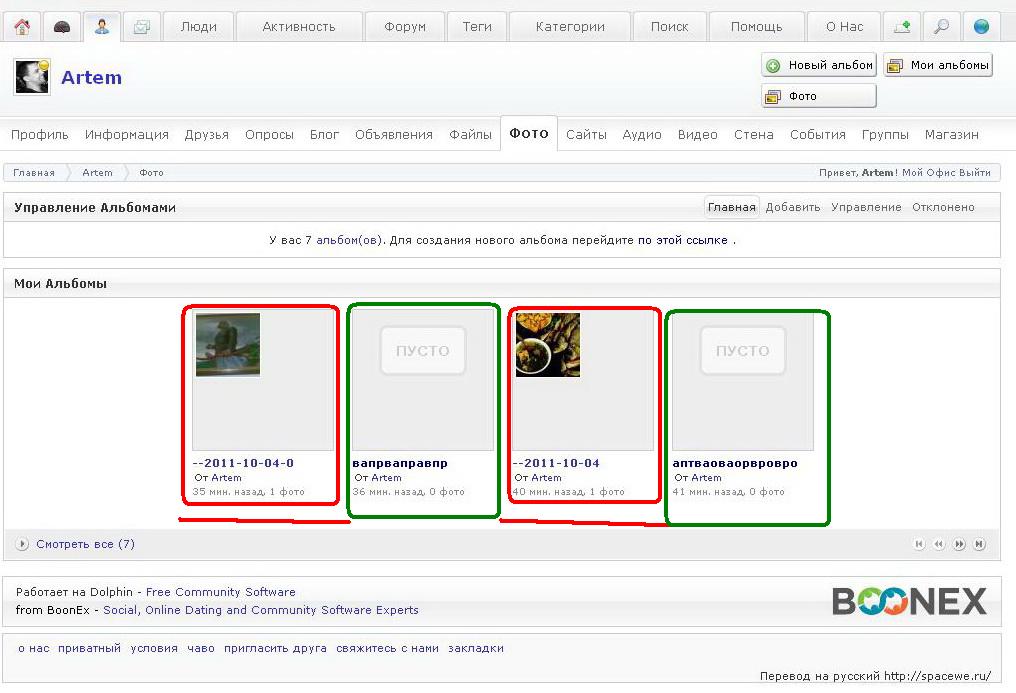The width and height of the screenshot is (1016, 693).
Task: Open the Управление albums tab
Action: coord(866,207)
